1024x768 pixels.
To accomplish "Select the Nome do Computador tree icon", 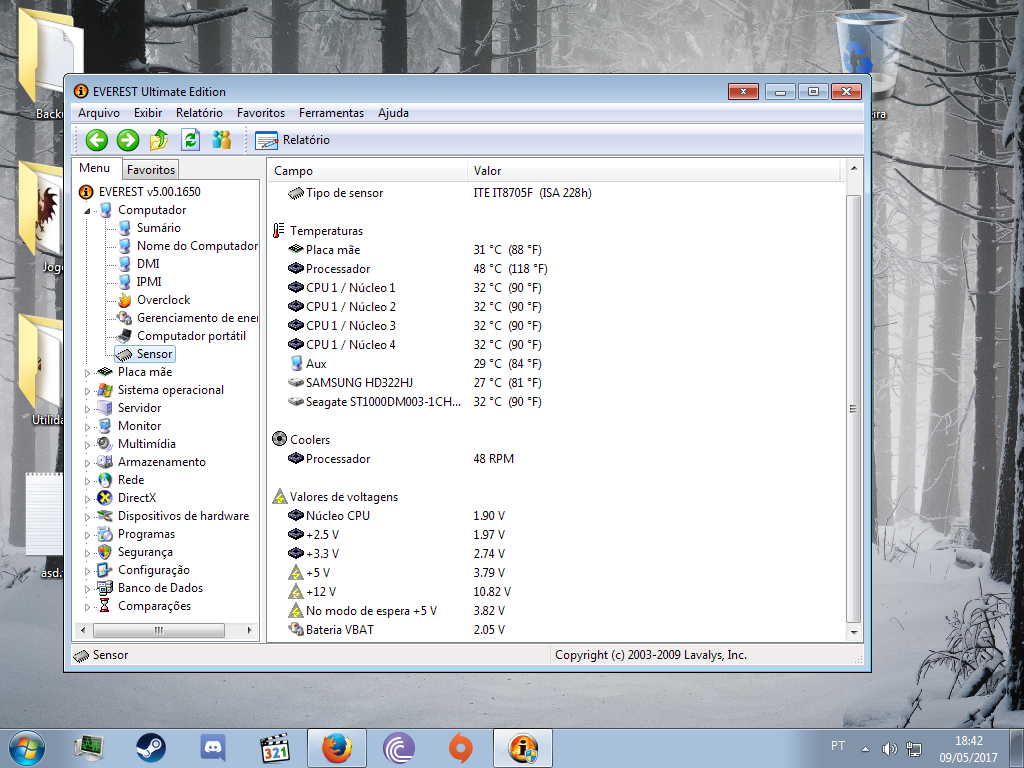I will coord(124,246).
